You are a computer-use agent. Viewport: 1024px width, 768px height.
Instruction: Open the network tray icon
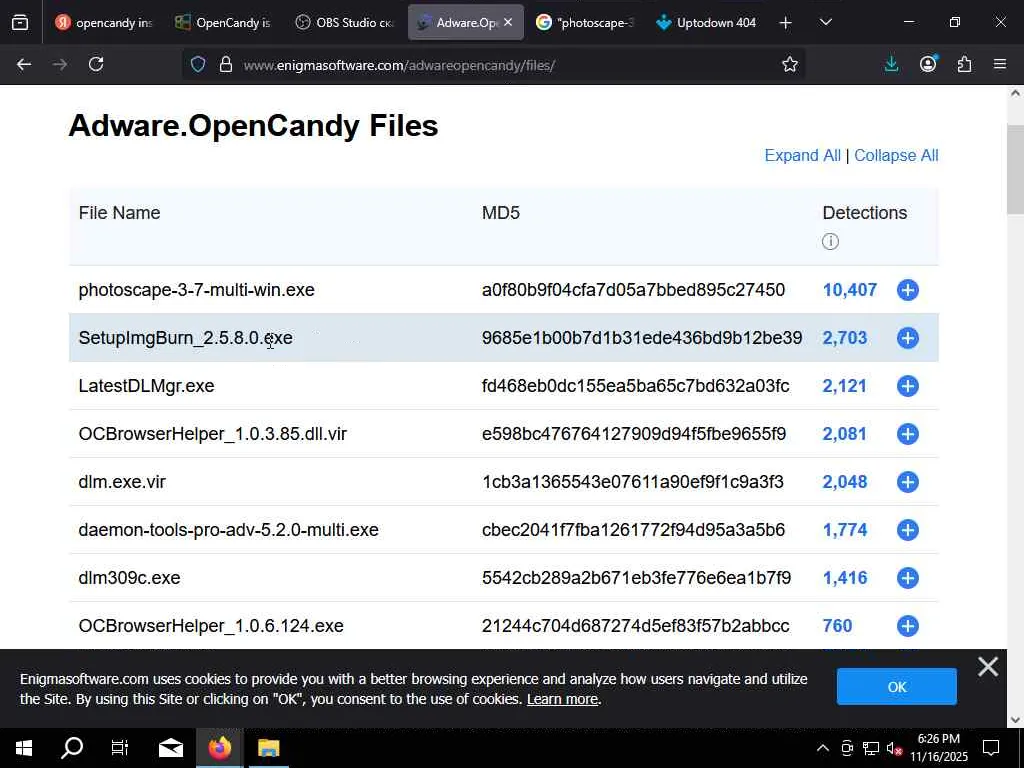point(871,748)
